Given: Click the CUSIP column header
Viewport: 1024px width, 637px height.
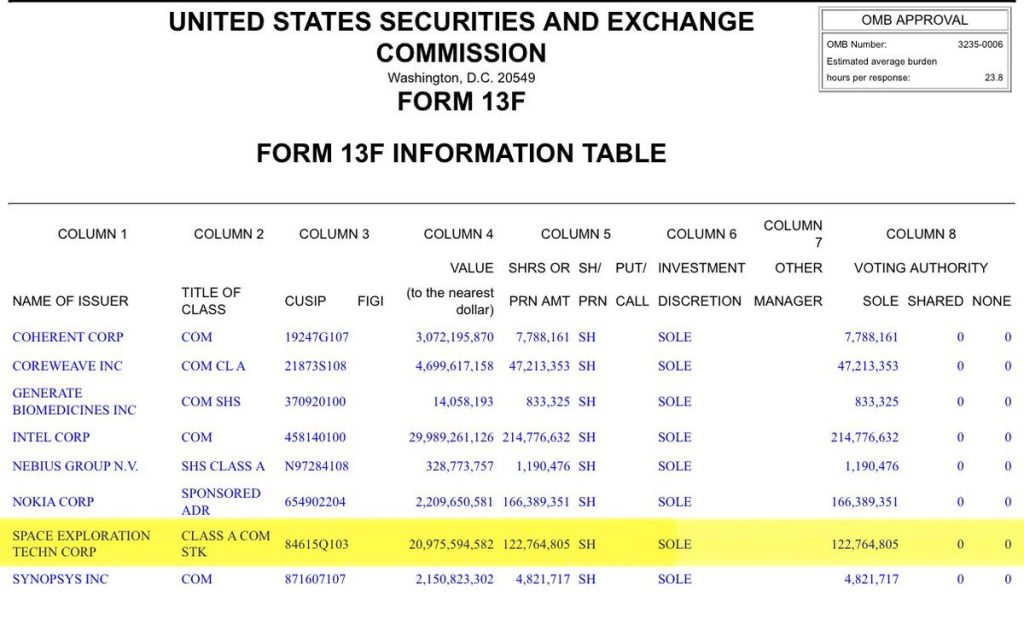Looking at the screenshot, I should point(305,301).
